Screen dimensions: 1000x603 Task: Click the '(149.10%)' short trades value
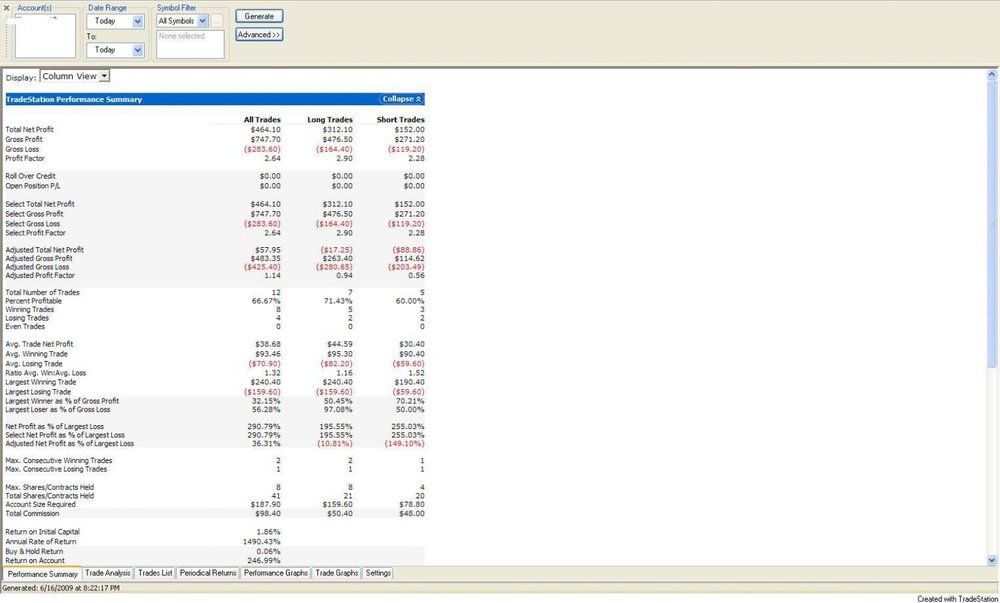point(404,444)
